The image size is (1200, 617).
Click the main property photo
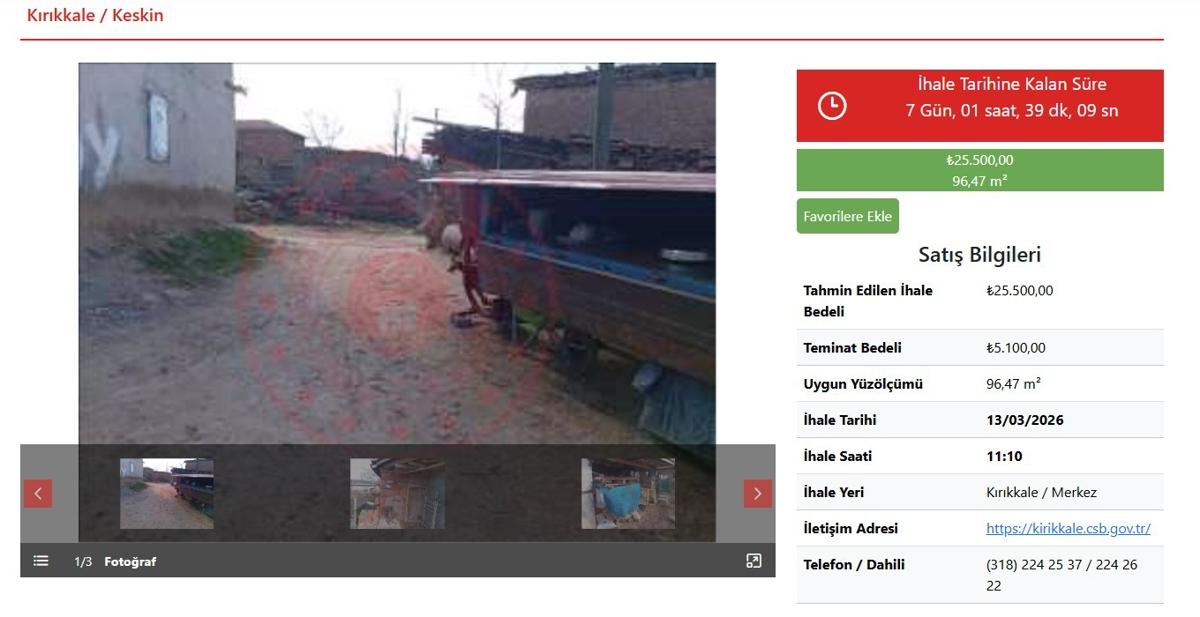397,253
